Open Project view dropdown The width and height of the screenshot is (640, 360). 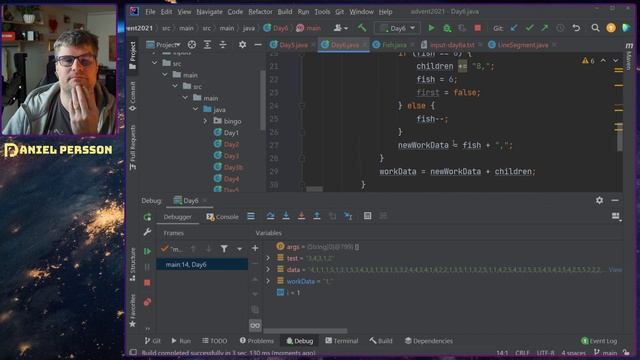[x=163, y=44]
